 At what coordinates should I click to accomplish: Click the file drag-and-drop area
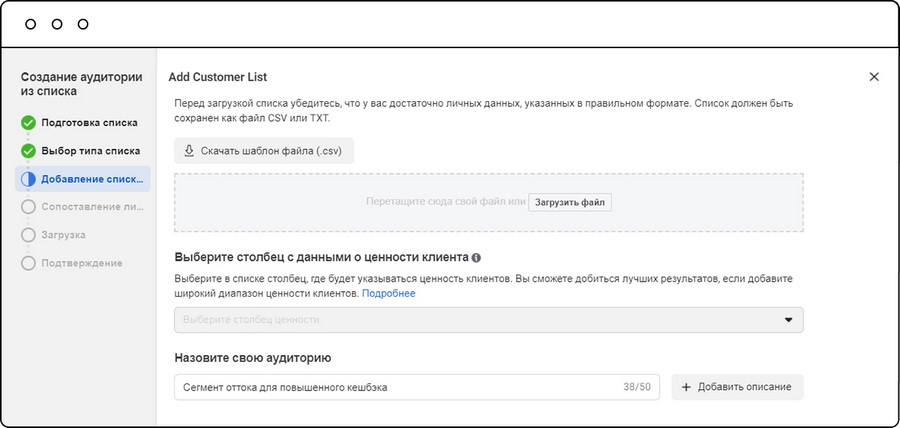tap(488, 203)
